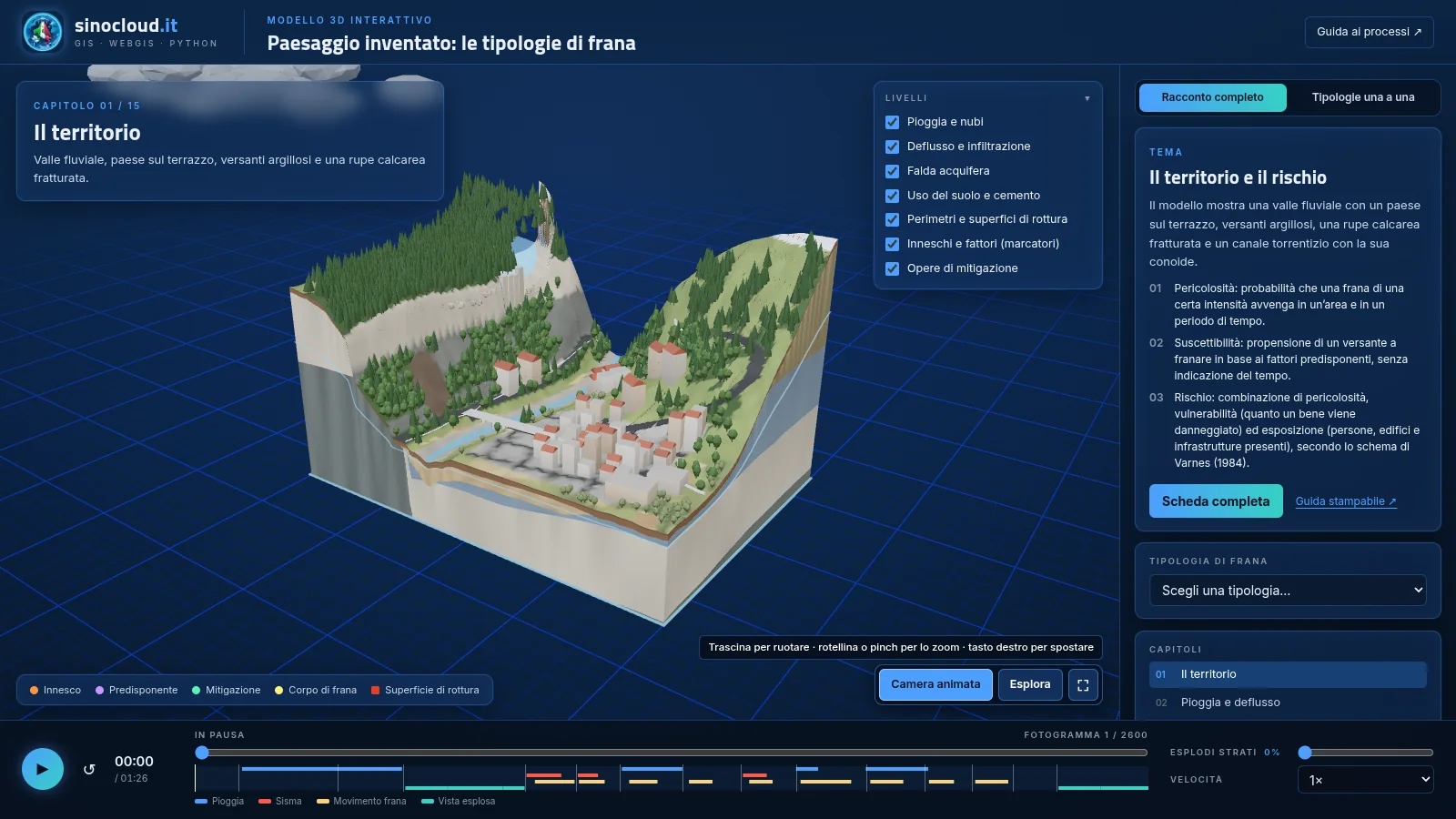The image size is (1456, 819).
Task: Select chapter 02 Pioggia e deflusso
Action: [x=1288, y=703]
